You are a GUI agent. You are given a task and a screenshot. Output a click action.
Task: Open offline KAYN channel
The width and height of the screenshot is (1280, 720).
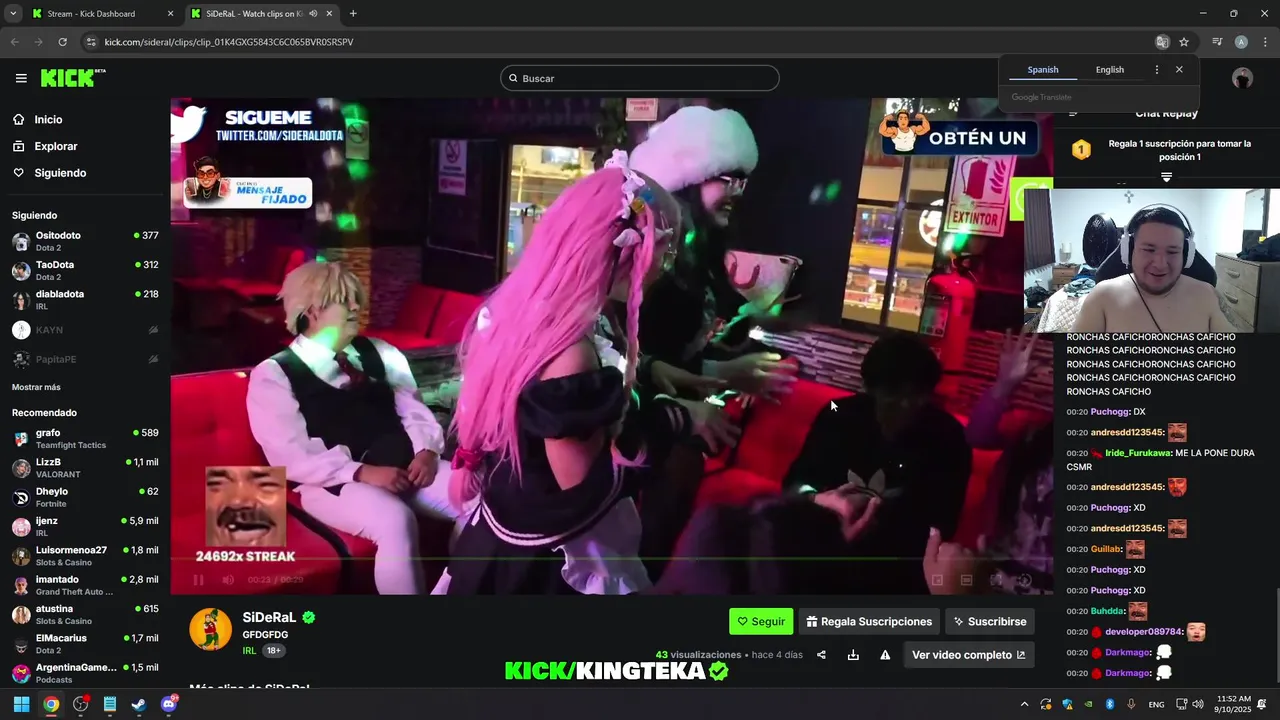[x=85, y=329]
